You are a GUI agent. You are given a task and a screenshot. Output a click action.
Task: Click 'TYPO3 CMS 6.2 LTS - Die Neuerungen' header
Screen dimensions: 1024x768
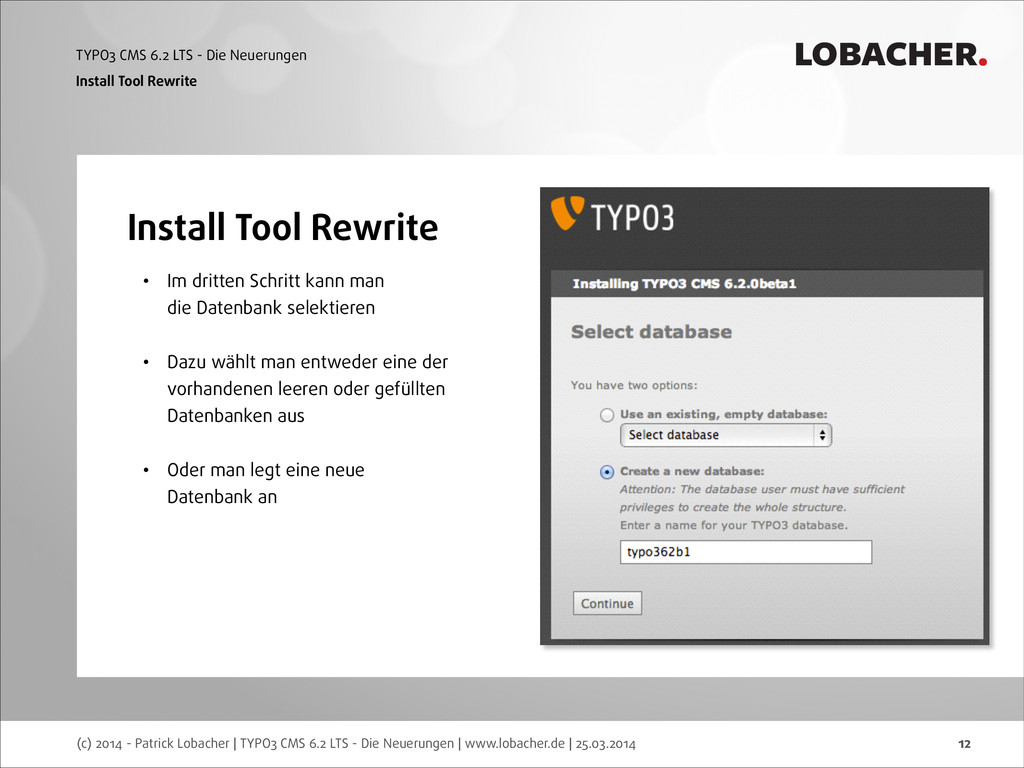coord(191,56)
